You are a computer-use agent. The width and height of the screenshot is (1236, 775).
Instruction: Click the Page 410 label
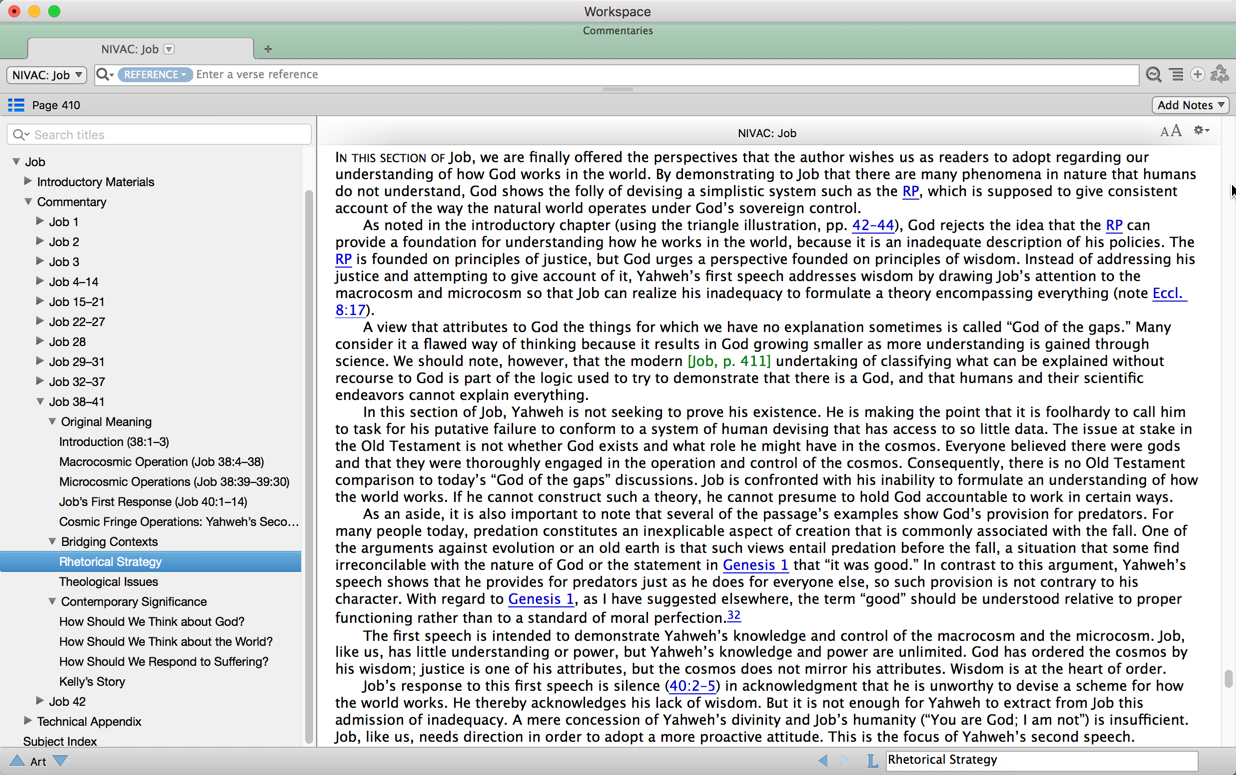(x=56, y=105)
